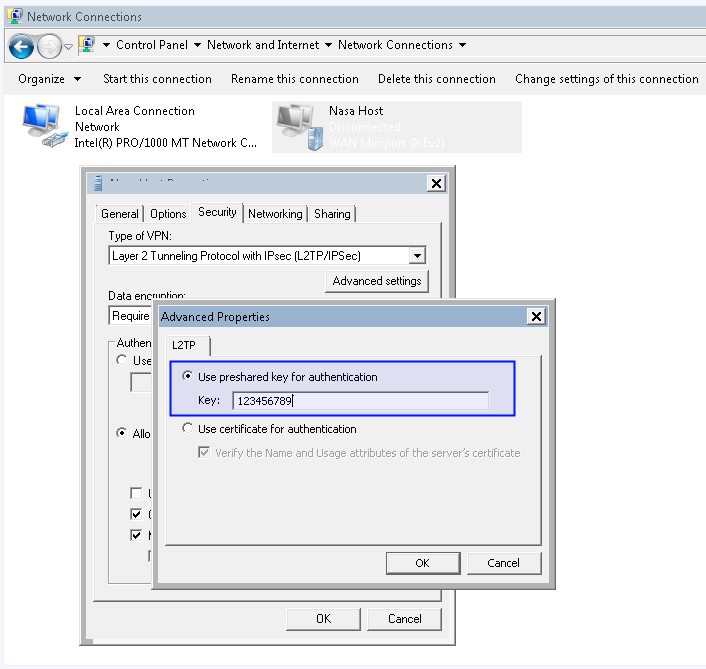
Task: Click the Network Connections title bar icon
Action: pyautogui.click(x=14, y=16)
